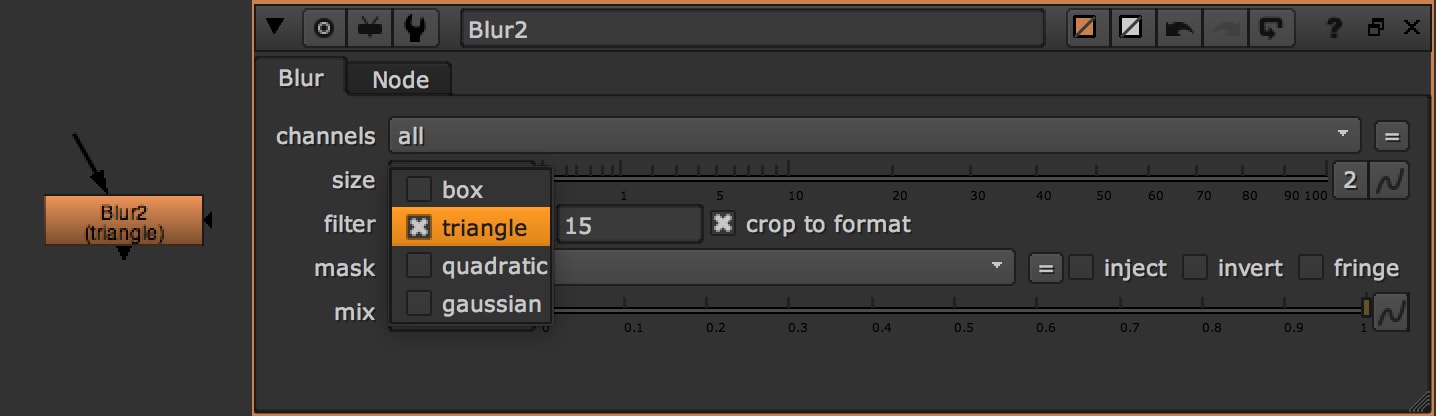
Task: Float the Blur2 properties panel
Action: click(1376, 29)
